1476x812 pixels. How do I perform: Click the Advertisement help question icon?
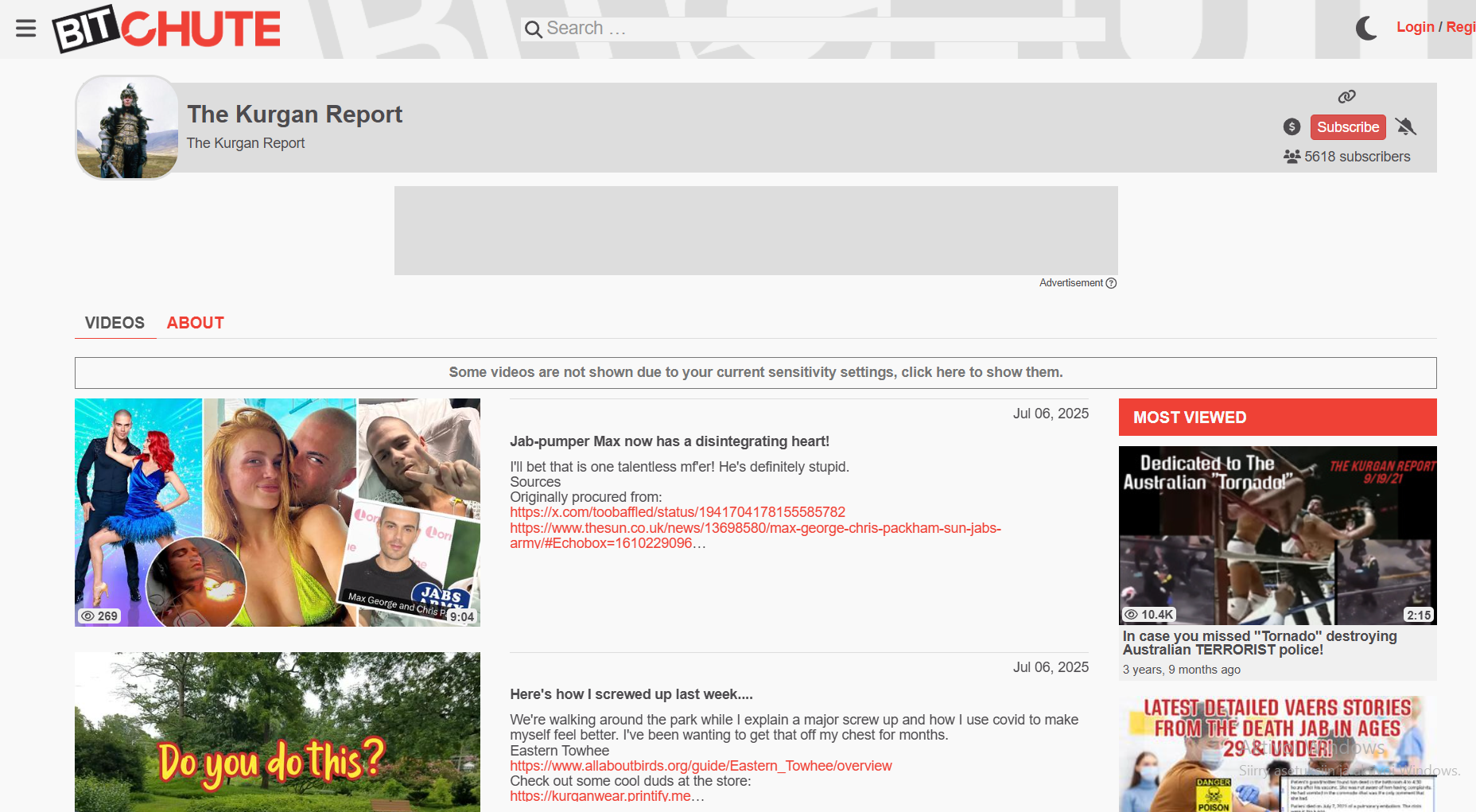tap(1111, 283)
